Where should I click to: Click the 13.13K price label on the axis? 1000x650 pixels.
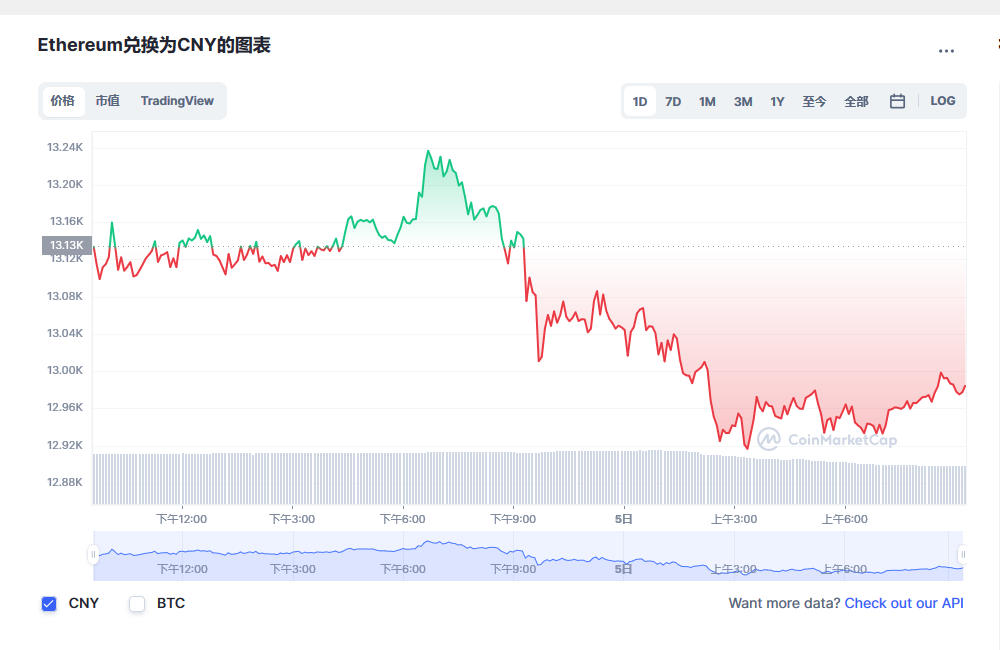[x=64, y=244]
